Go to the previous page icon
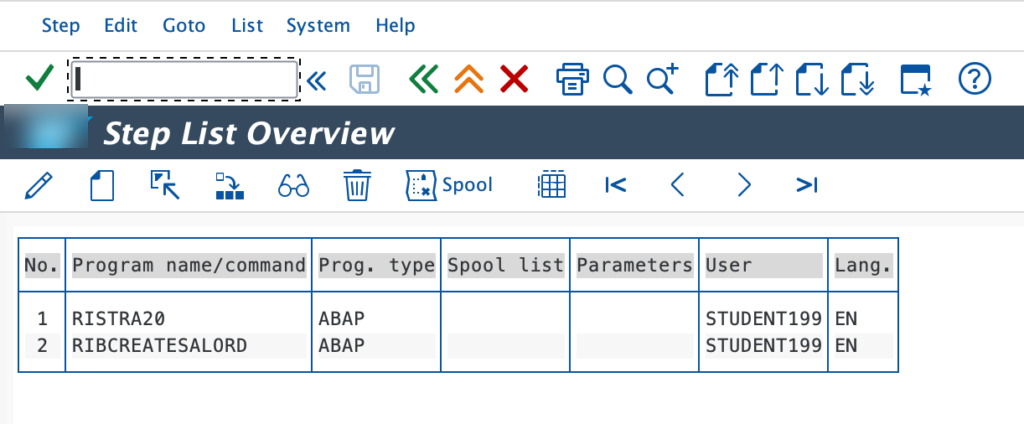The image size is (1024, 424). tap(767, 80)
